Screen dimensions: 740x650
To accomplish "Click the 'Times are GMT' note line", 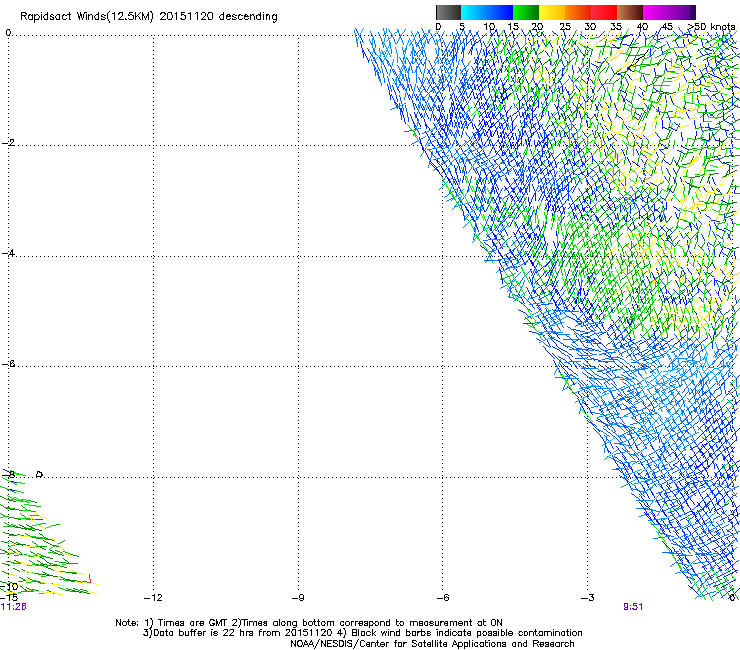I will 309,623.
